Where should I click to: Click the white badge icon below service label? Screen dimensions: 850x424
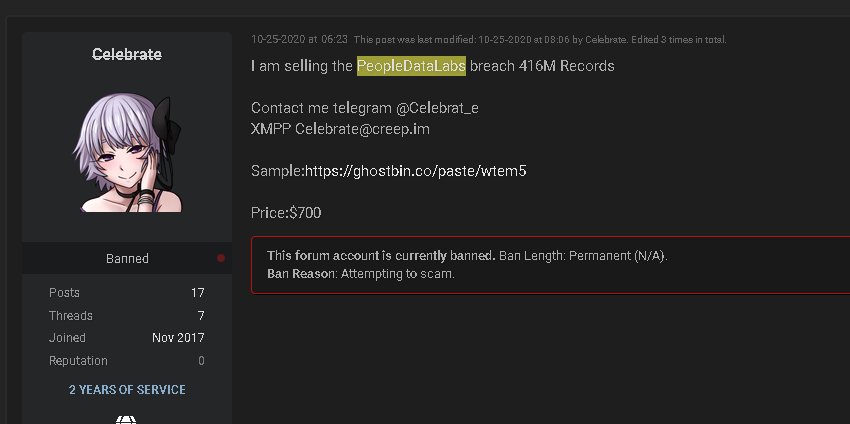pos(126,419)
